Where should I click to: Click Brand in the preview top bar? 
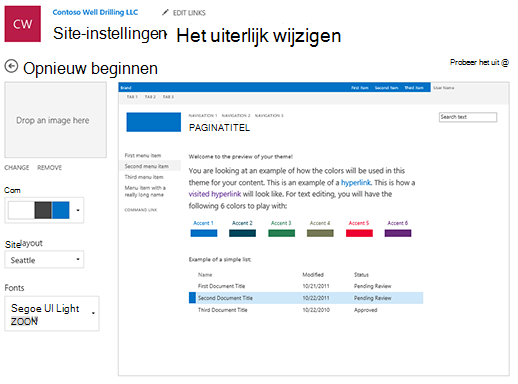(x=126, y=88)
